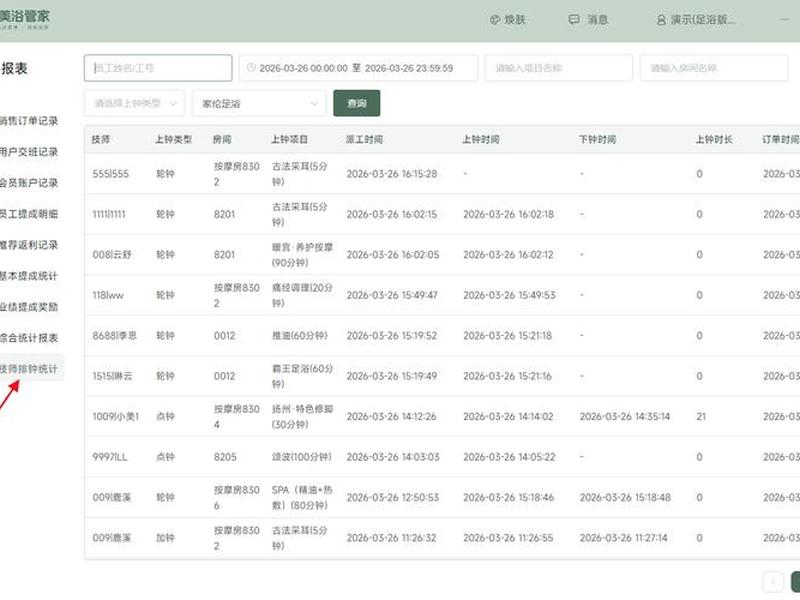Click room cell 按摩房8304
800x600 pixels.
[237, 416]
